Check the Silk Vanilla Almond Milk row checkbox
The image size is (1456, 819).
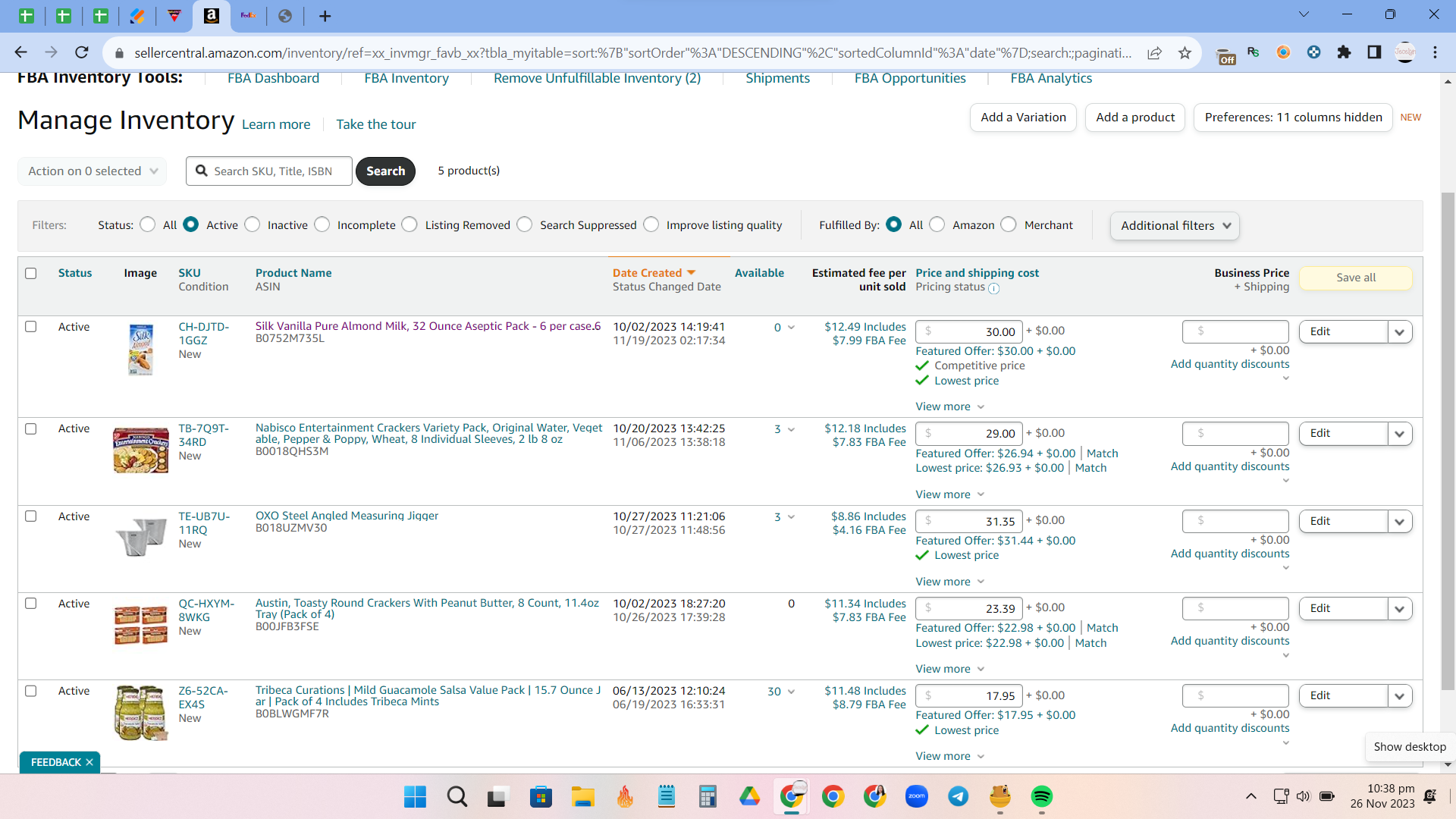(31, 327)
